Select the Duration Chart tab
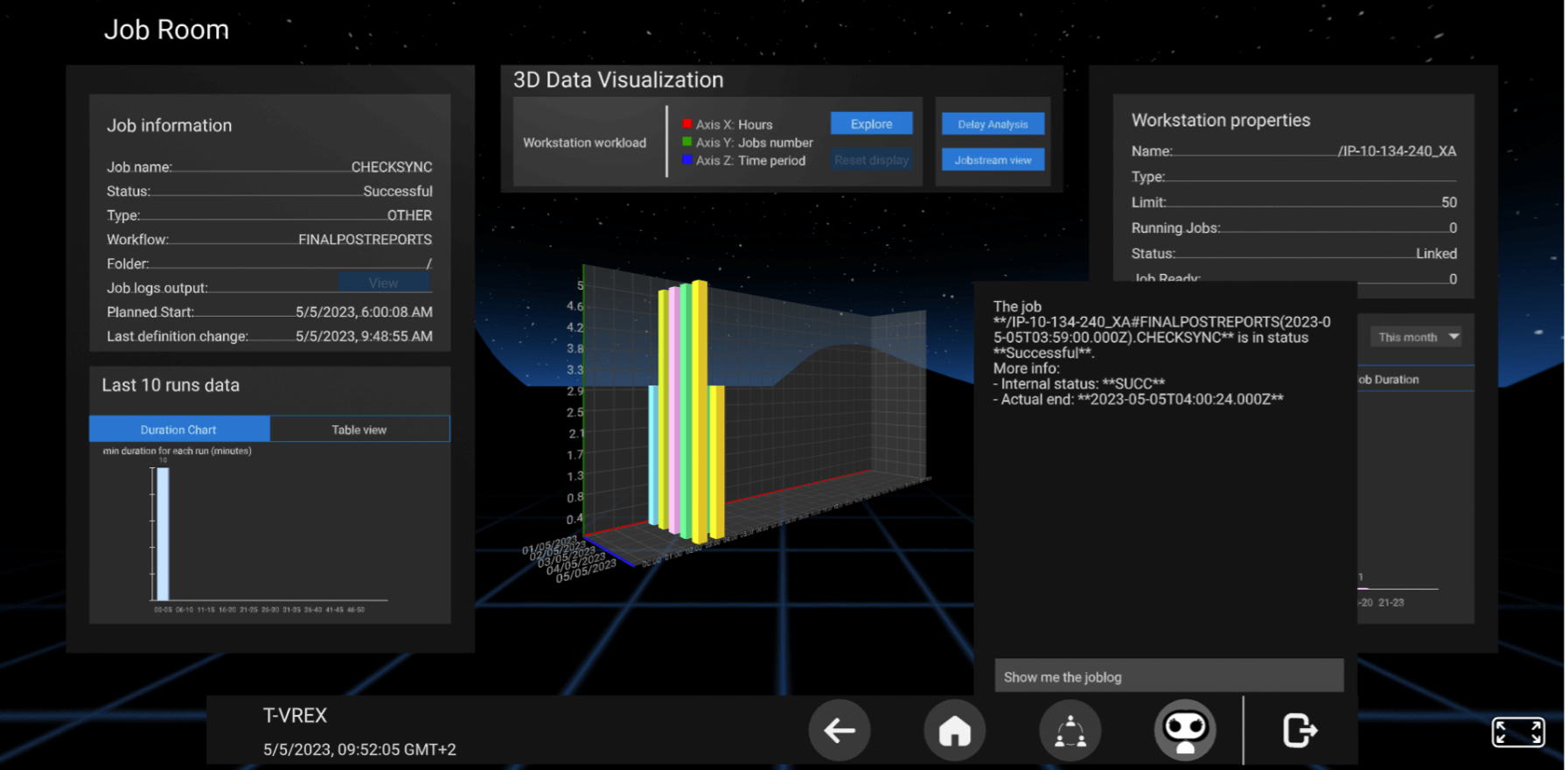Image resolution: width=1568 pixels, height=770 pixels. click(x=179, y=430)
